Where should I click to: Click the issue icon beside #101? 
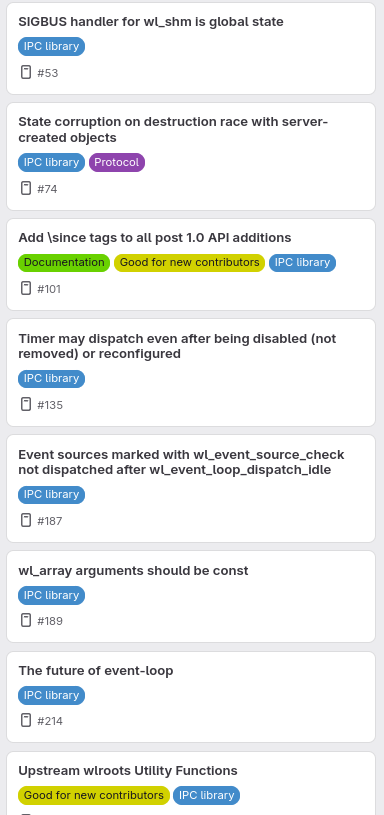(25, 288)
